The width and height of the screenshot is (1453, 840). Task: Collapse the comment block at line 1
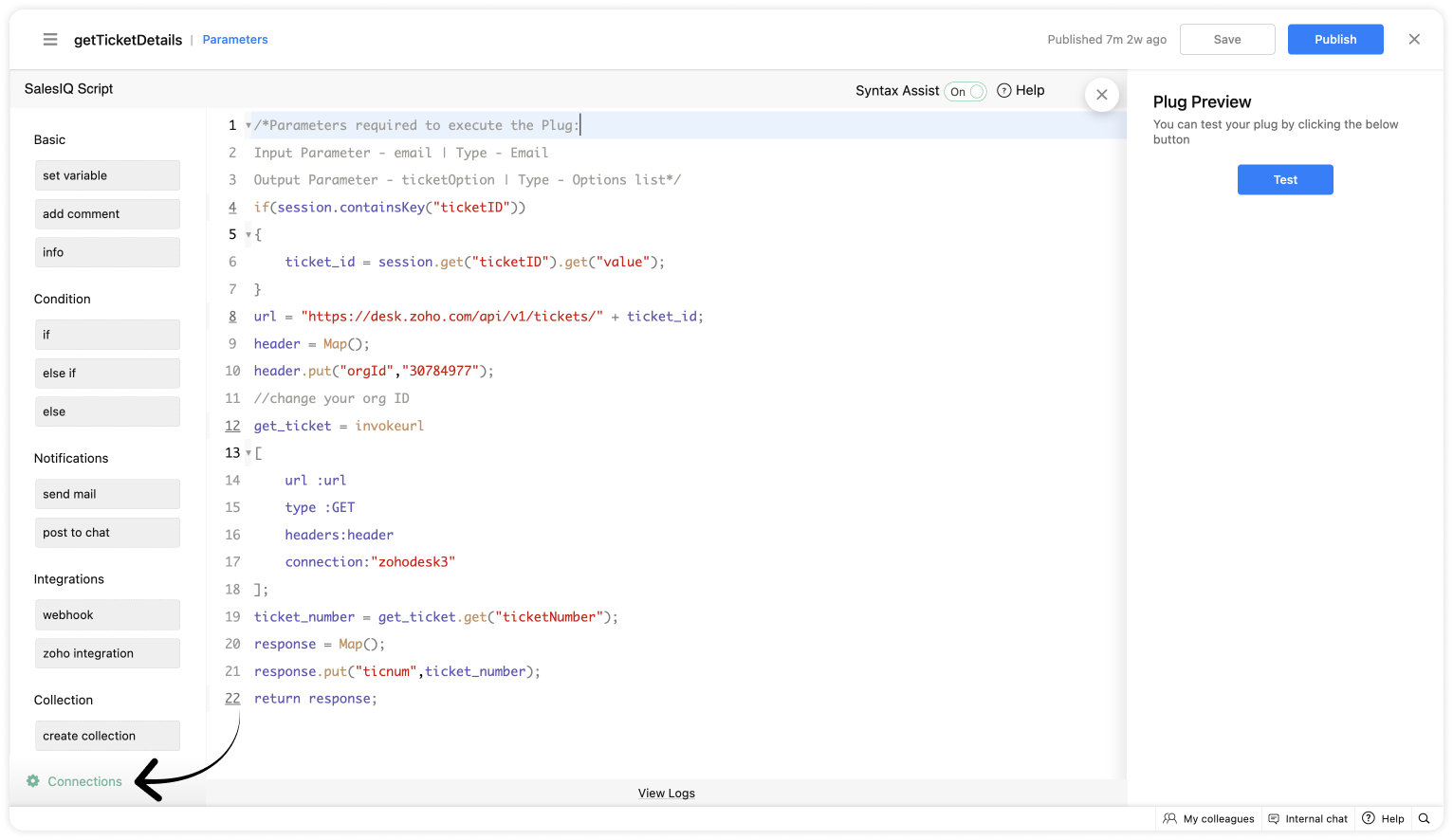(x=248, y=126)
